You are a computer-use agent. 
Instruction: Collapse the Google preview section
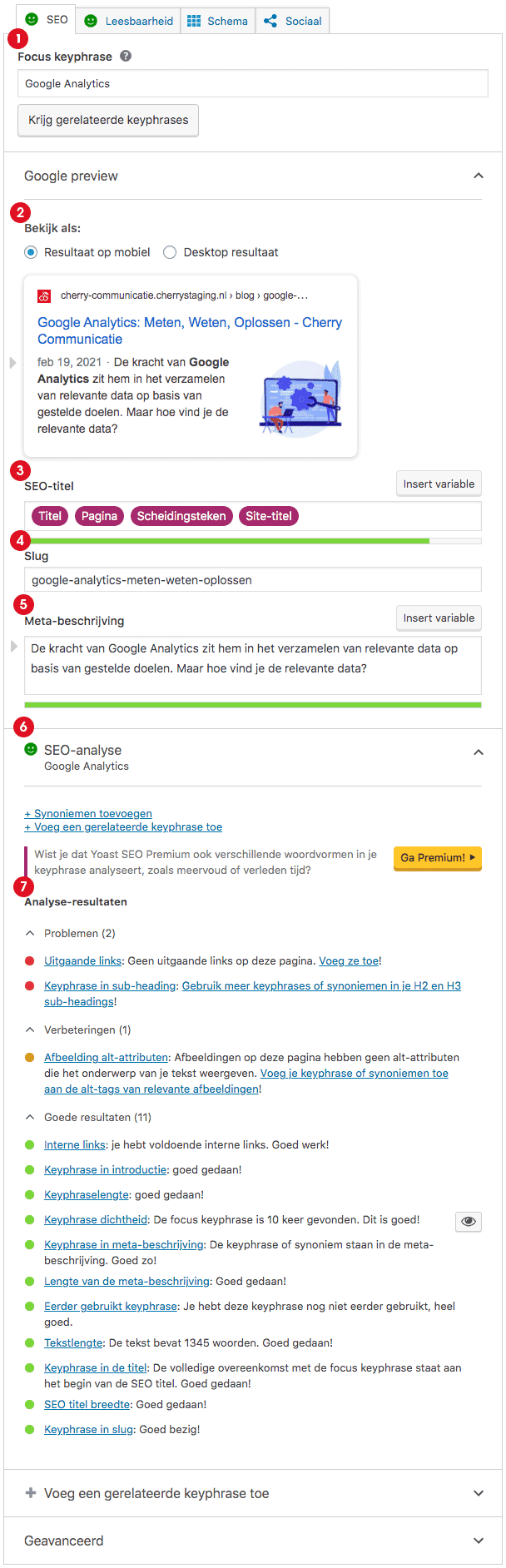[479, 176]
